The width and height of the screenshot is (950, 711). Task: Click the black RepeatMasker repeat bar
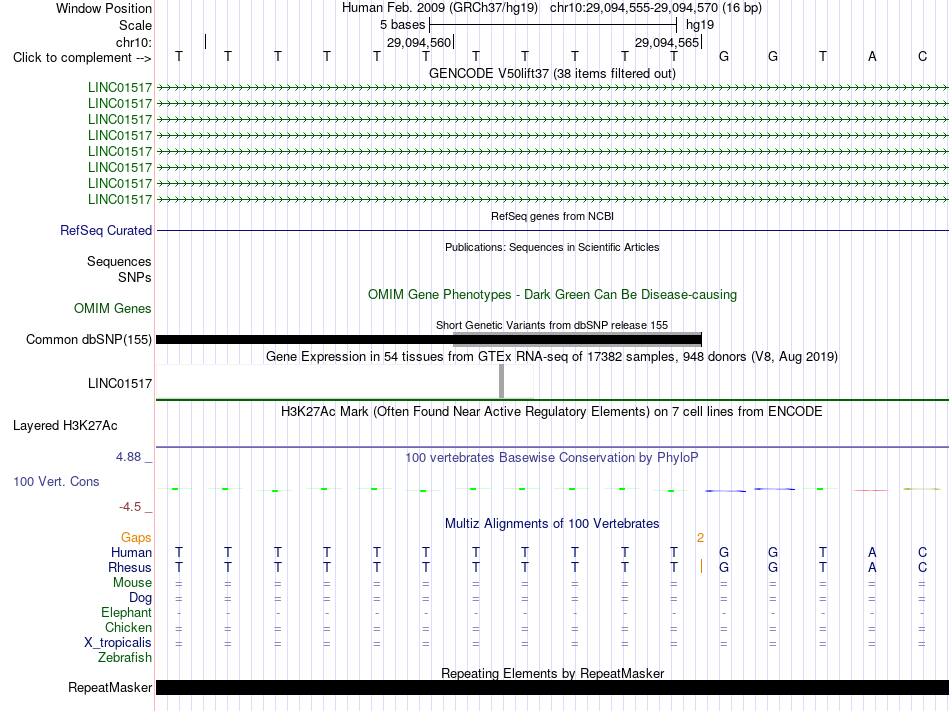click(552, 687)
